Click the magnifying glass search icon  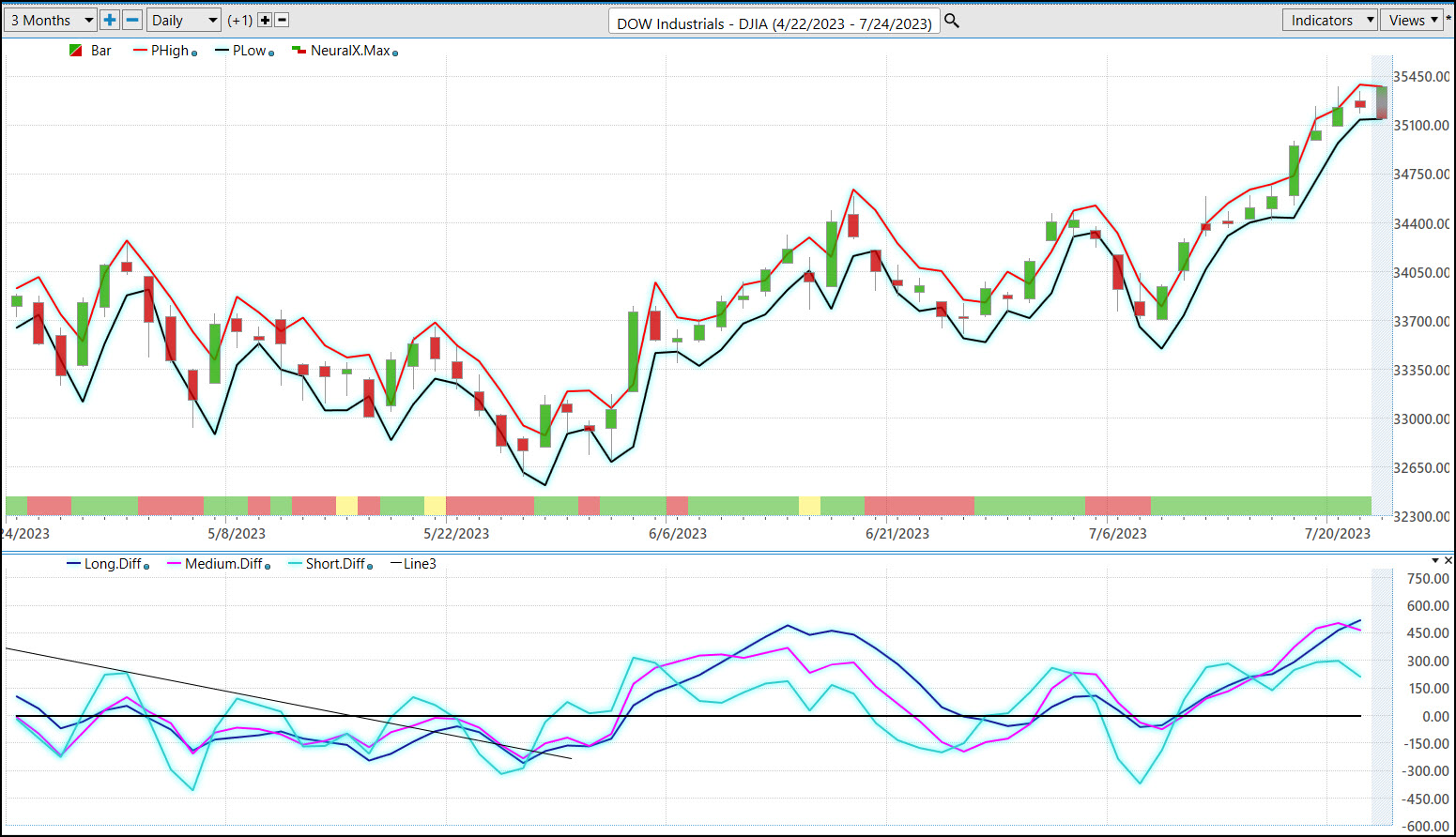tap(952, 21)
